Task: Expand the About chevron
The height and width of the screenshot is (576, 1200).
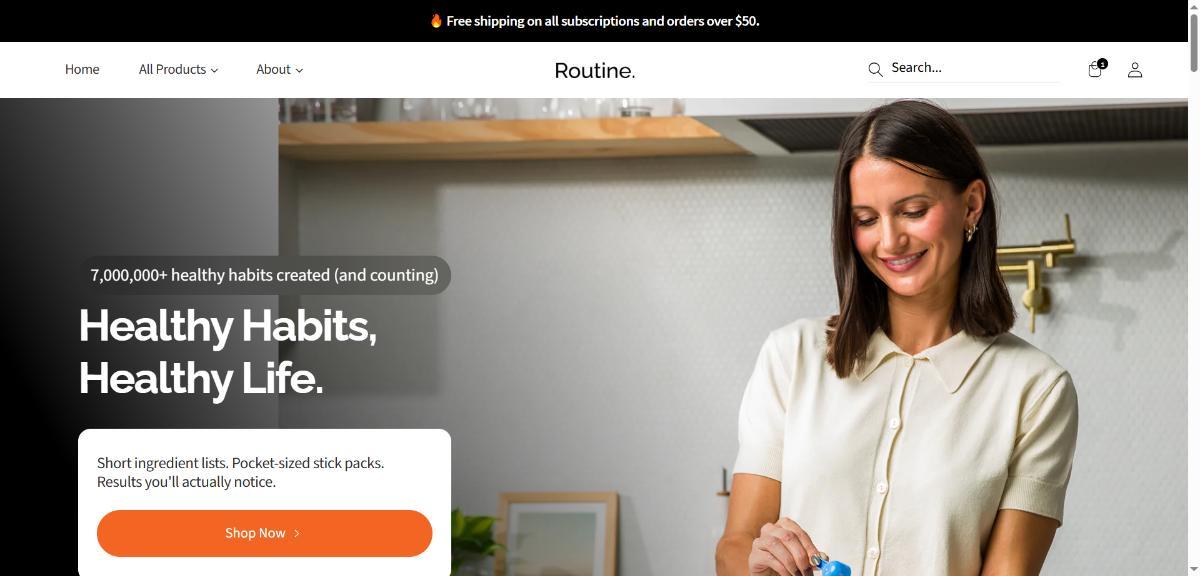Action: (x=299, y=70)
